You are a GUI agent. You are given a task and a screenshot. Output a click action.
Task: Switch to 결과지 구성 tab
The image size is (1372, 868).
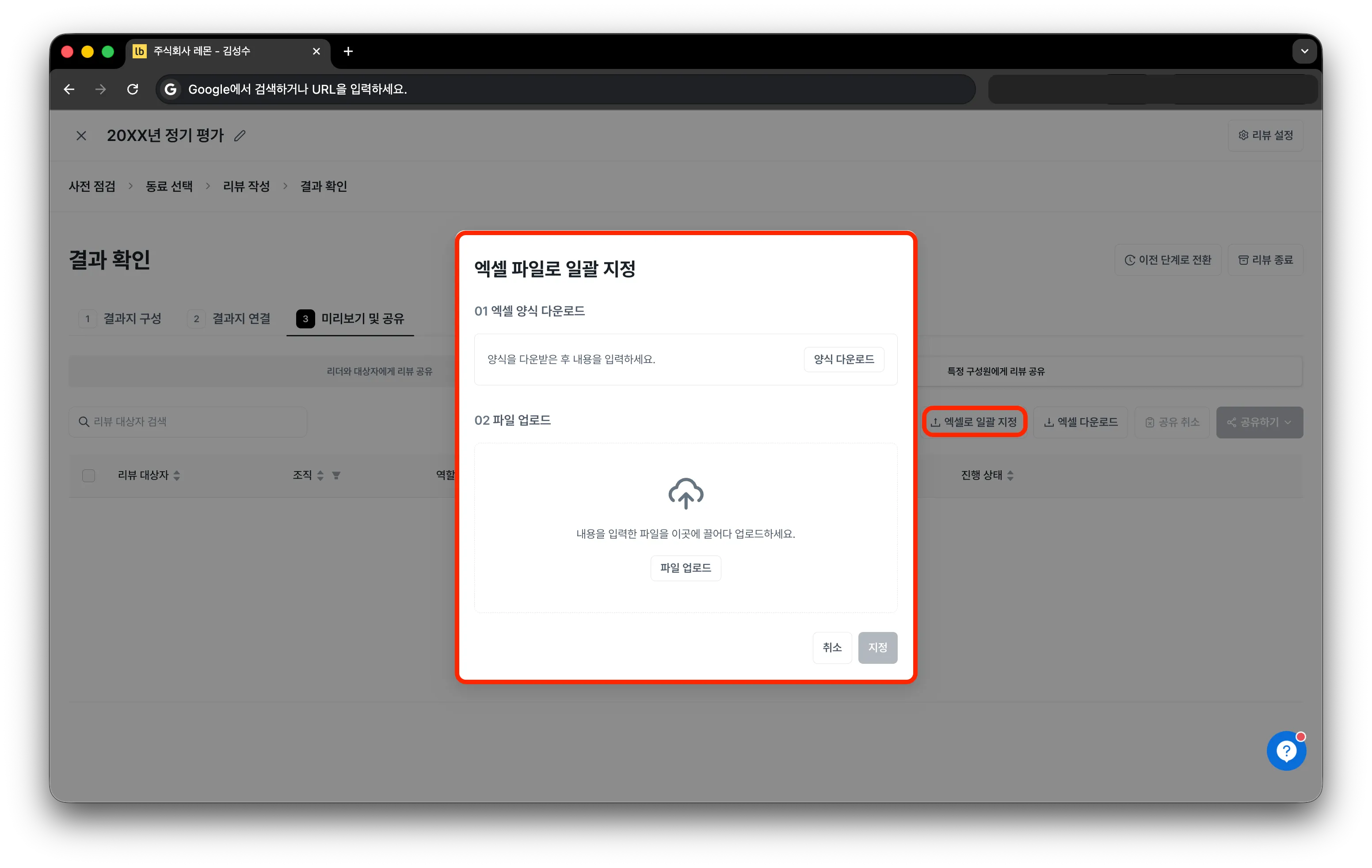[120, 318]
